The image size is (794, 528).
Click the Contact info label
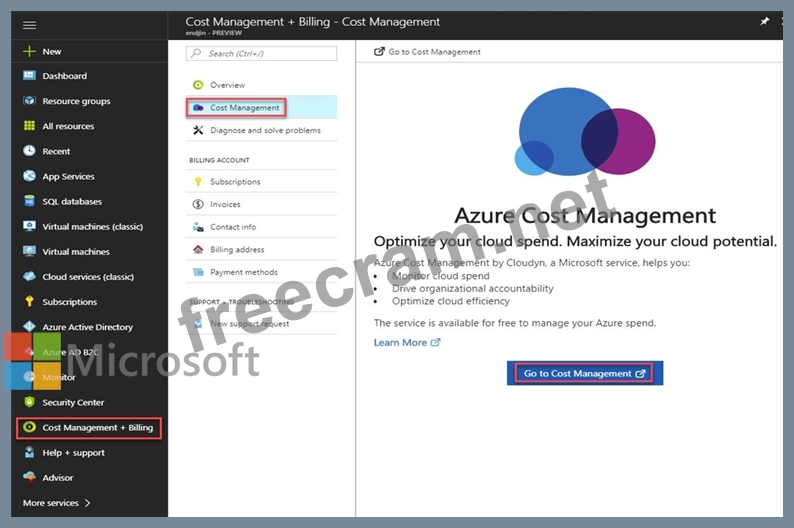(233, 227)
